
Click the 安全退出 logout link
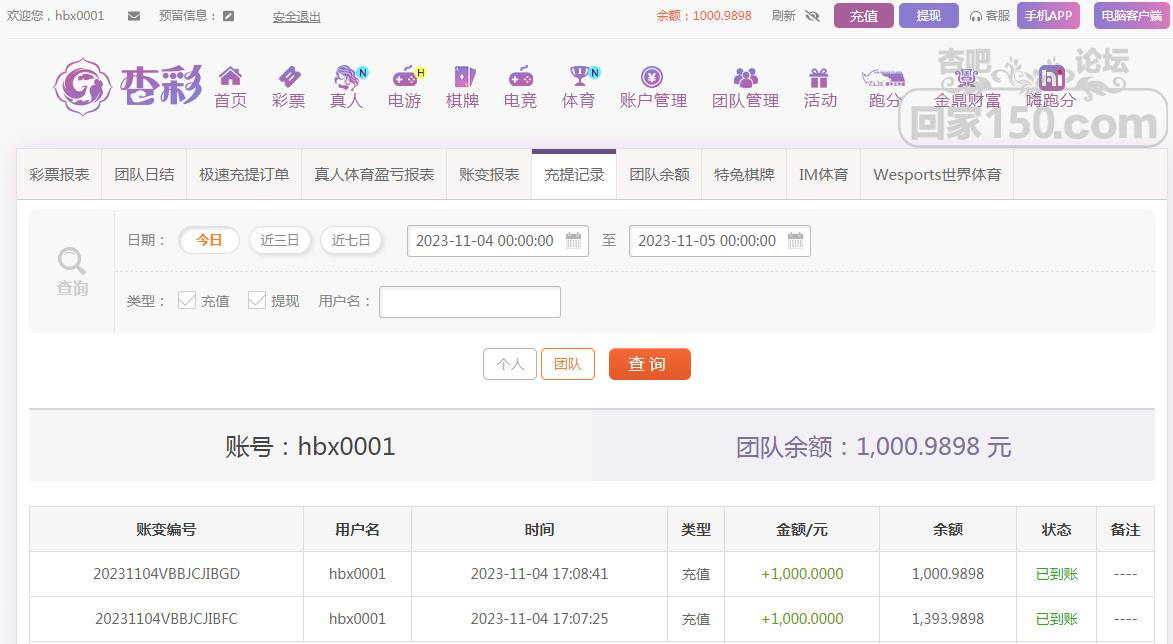pyautogui.click(x=296, y=16)
